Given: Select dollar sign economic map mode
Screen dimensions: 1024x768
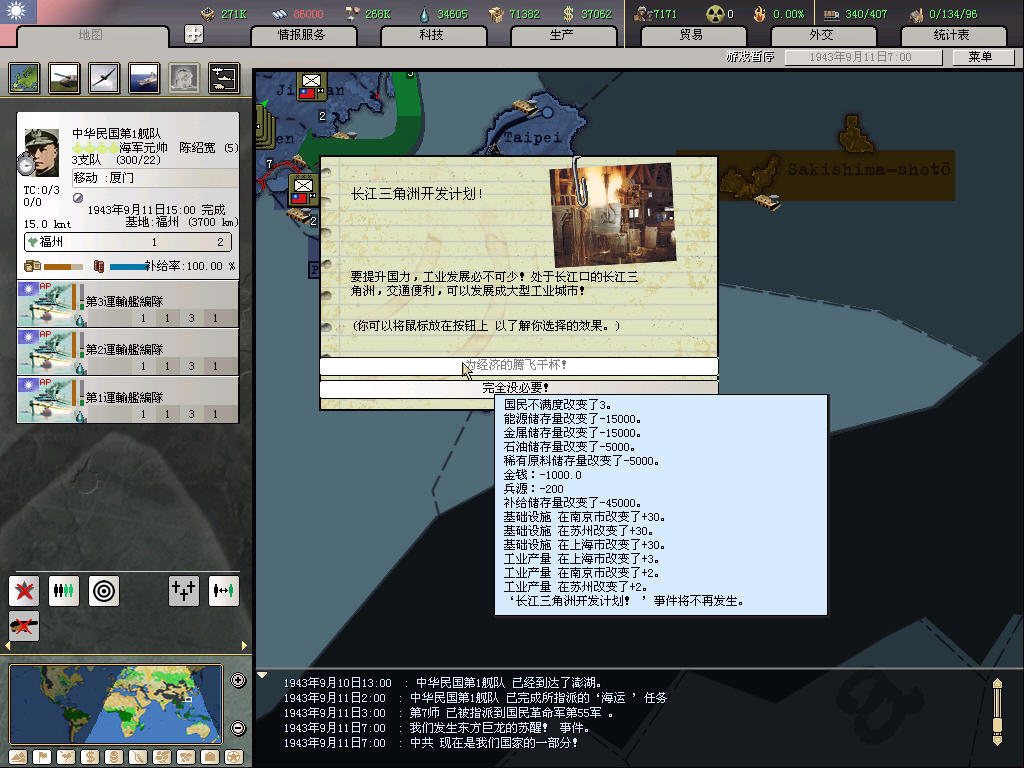Looking at the screenshot, I should point(89,757).
